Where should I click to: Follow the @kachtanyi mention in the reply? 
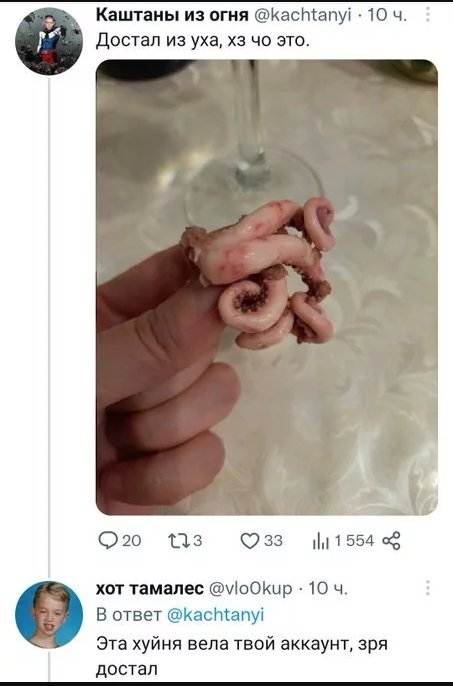pos(216,615)
